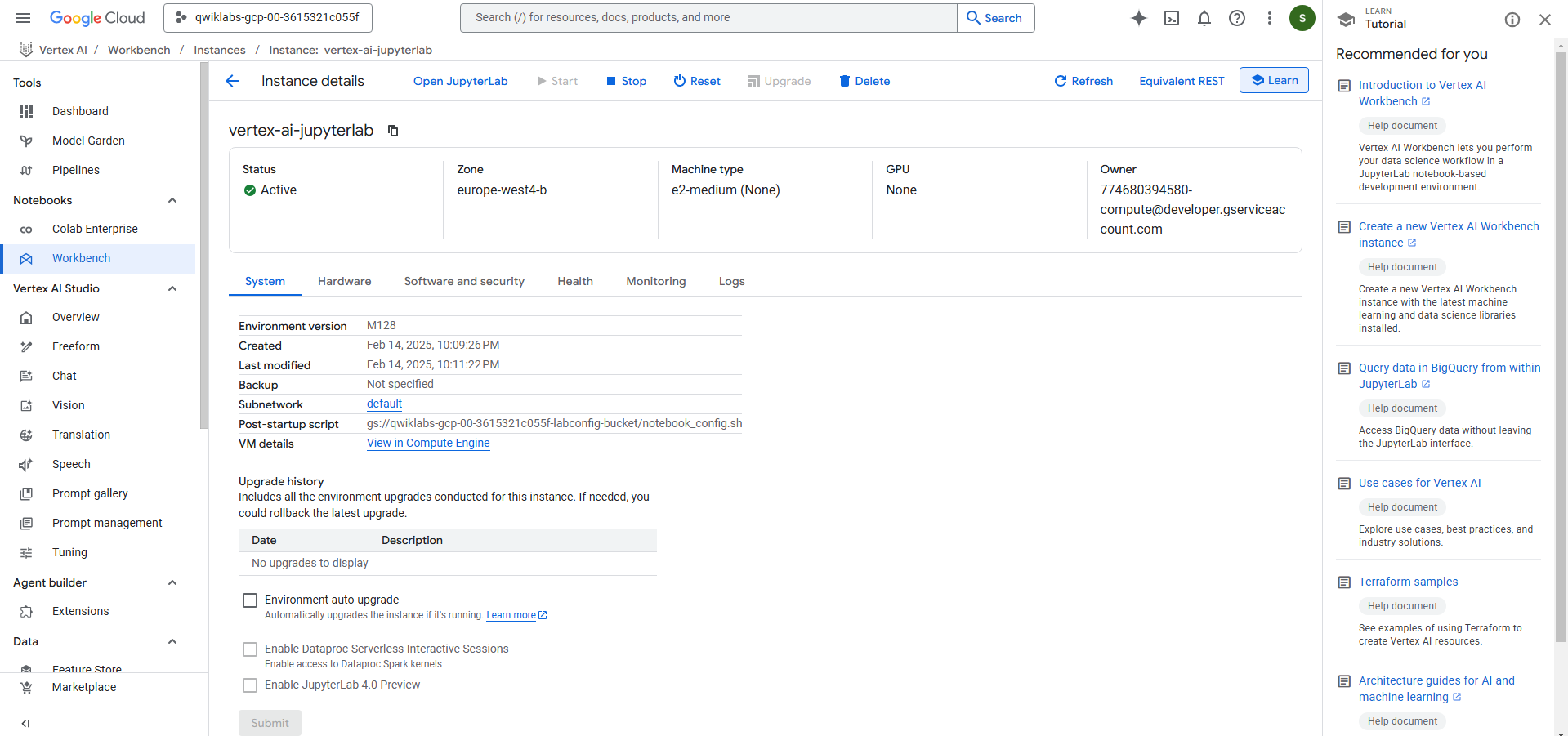
Task: Stop the instance
Action: [x=626, y=81]
